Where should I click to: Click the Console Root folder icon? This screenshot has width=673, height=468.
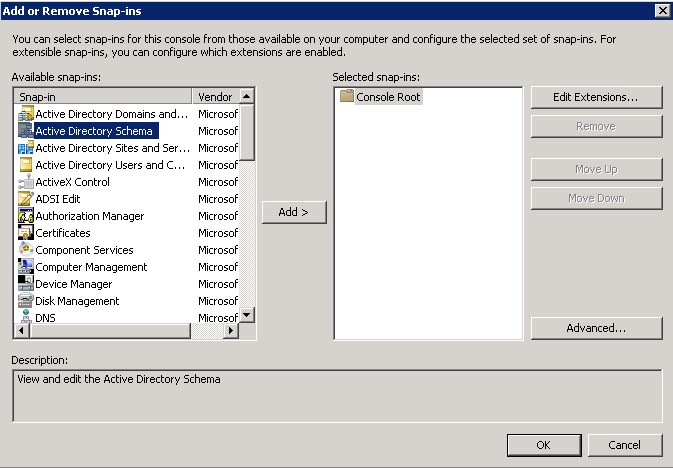point(346,96)
